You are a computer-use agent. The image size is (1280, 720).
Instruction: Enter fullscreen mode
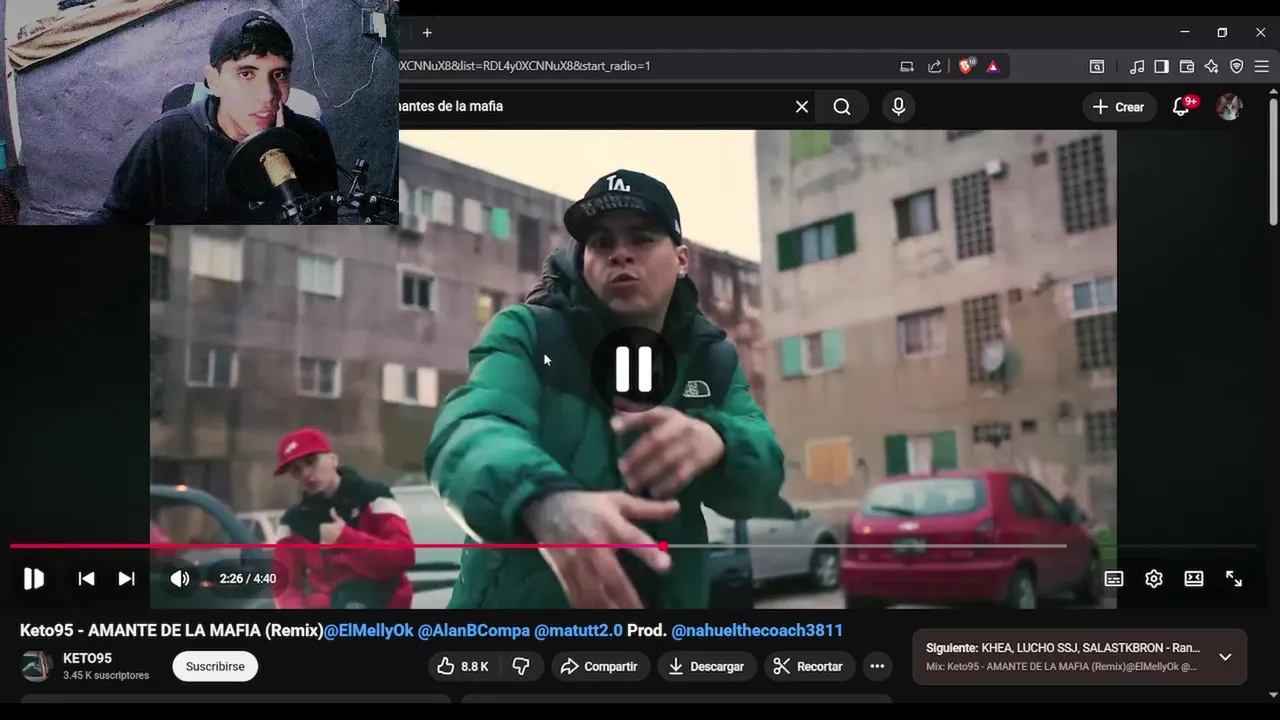coord(1234,578)
